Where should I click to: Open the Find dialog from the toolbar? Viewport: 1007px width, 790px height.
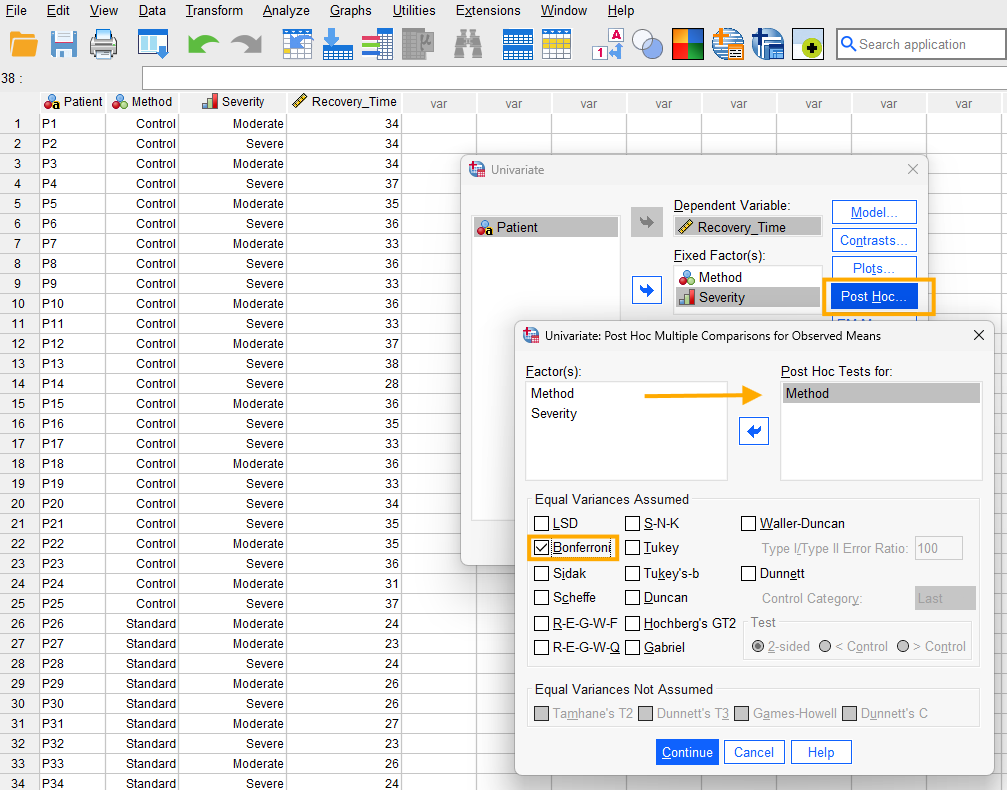(x=467, y=44)
